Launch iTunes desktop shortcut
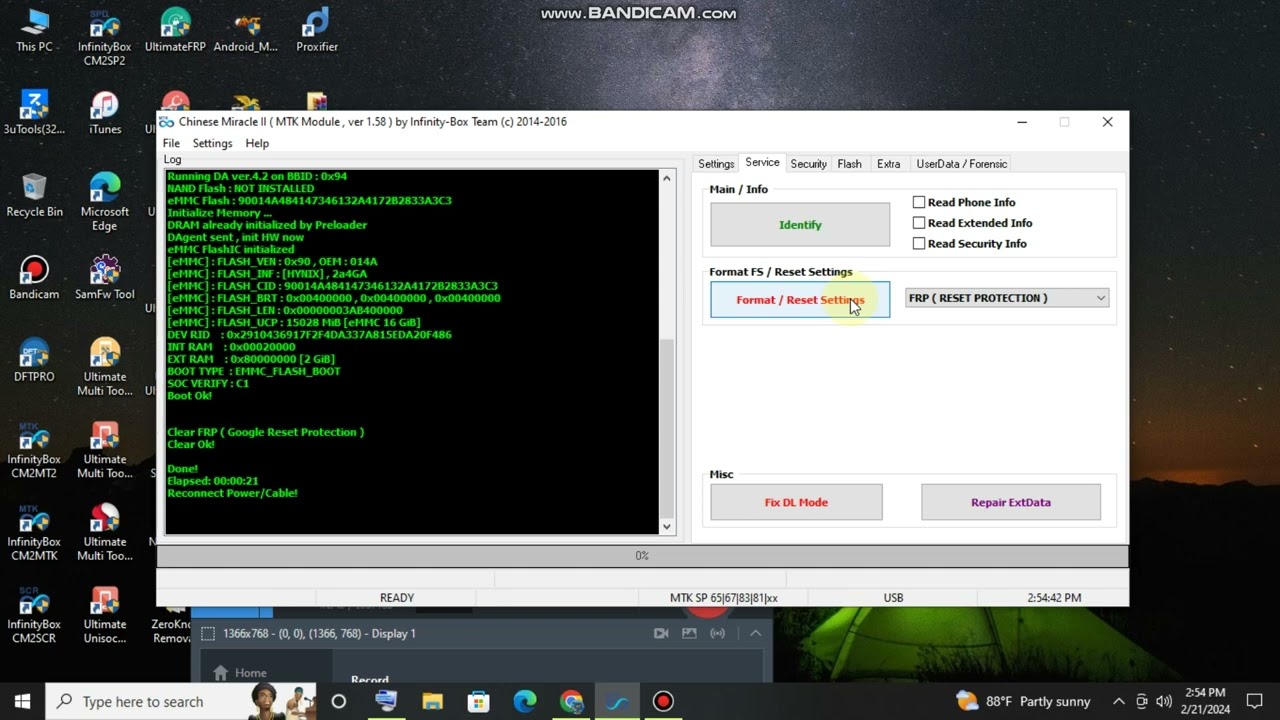 pyautogui.click(x=105, y=112)
